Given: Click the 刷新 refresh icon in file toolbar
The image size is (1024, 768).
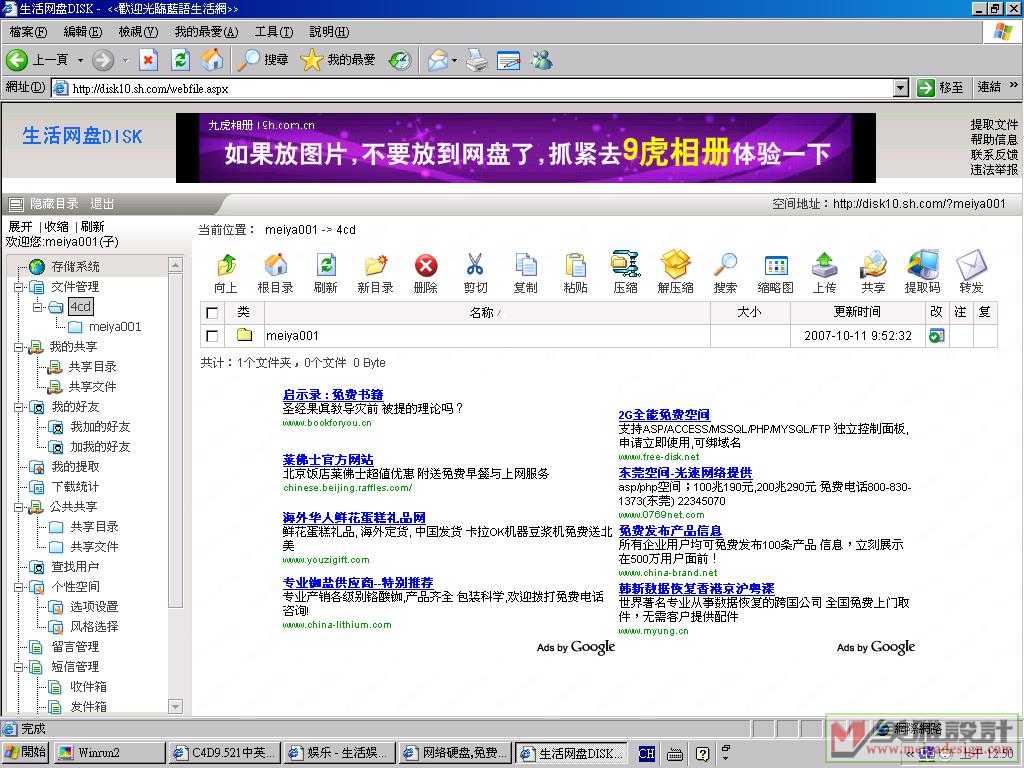Looking at the screenshot, I should [325, 265].
